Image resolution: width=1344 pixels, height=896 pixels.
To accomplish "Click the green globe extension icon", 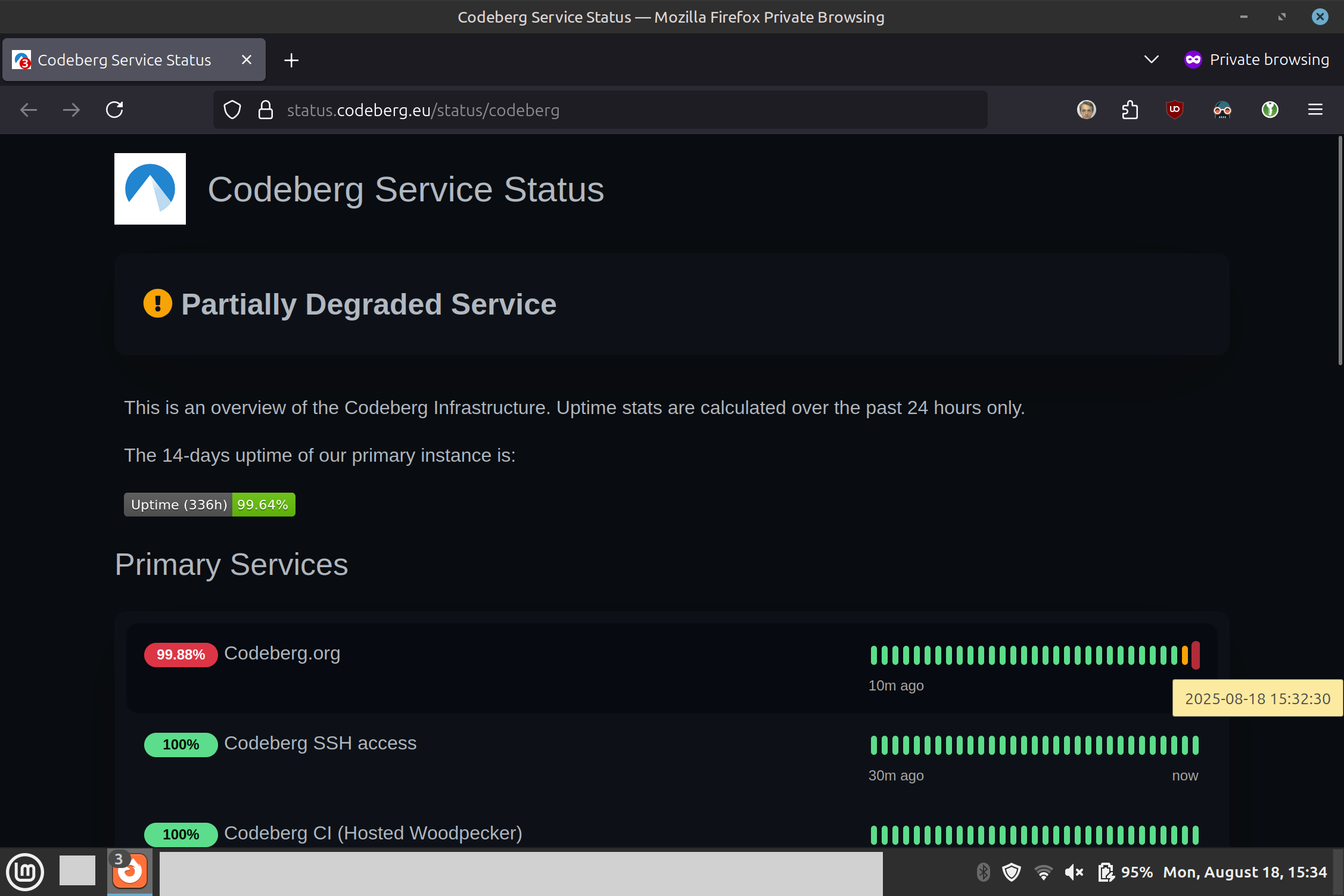I will click(x=1270, y=110).
